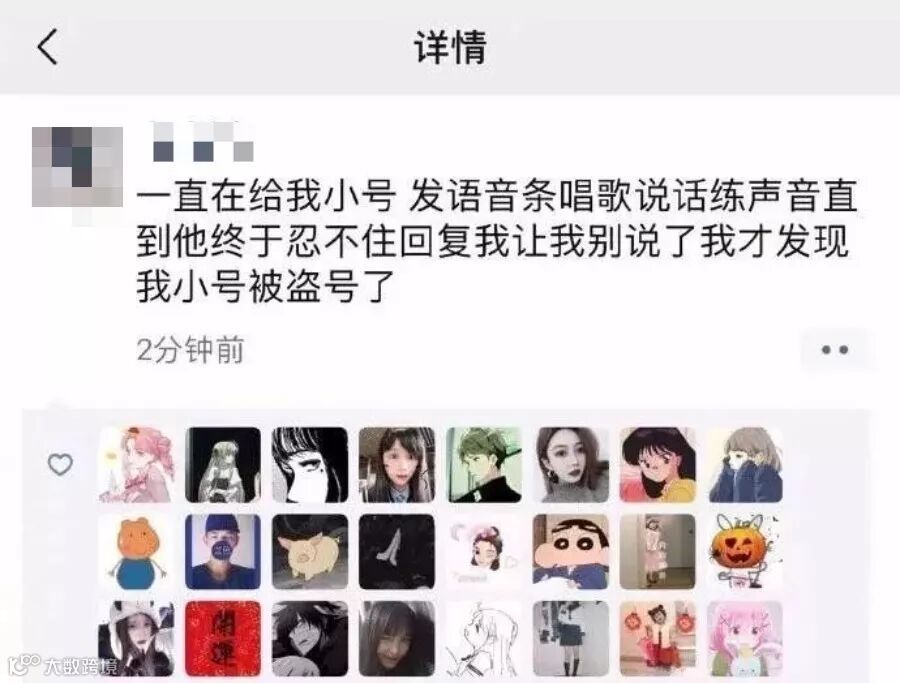Image resolution: width=900 pixels, height=683 pixels.
Task: Select the green-haired anime boy avatar
Action: (484, 465)
